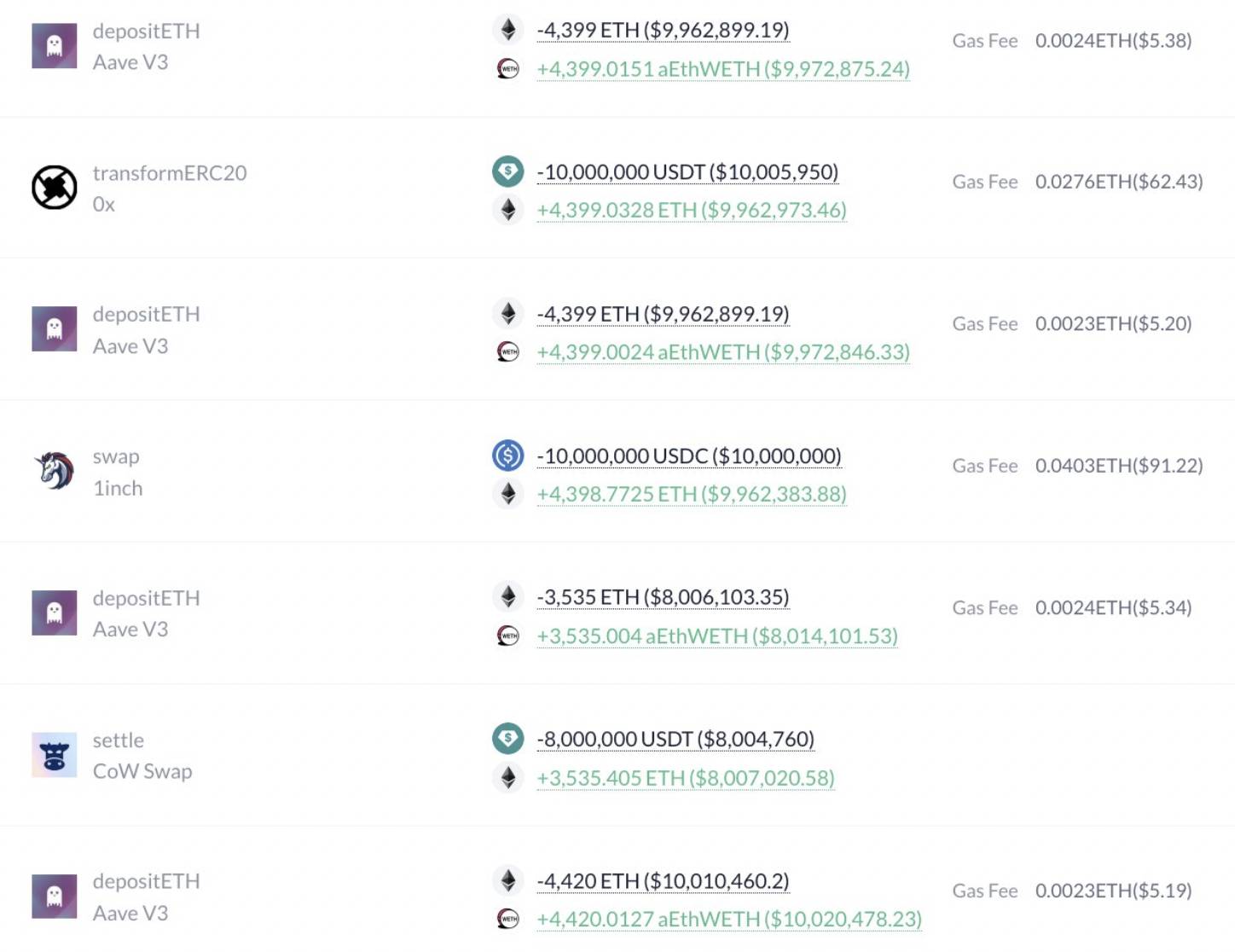Image resolution: width=1235 pixels, height=952 pixels.
Task: Click the gas fee 0.0403ETH($91.22) value
Action: (1119, 466)
